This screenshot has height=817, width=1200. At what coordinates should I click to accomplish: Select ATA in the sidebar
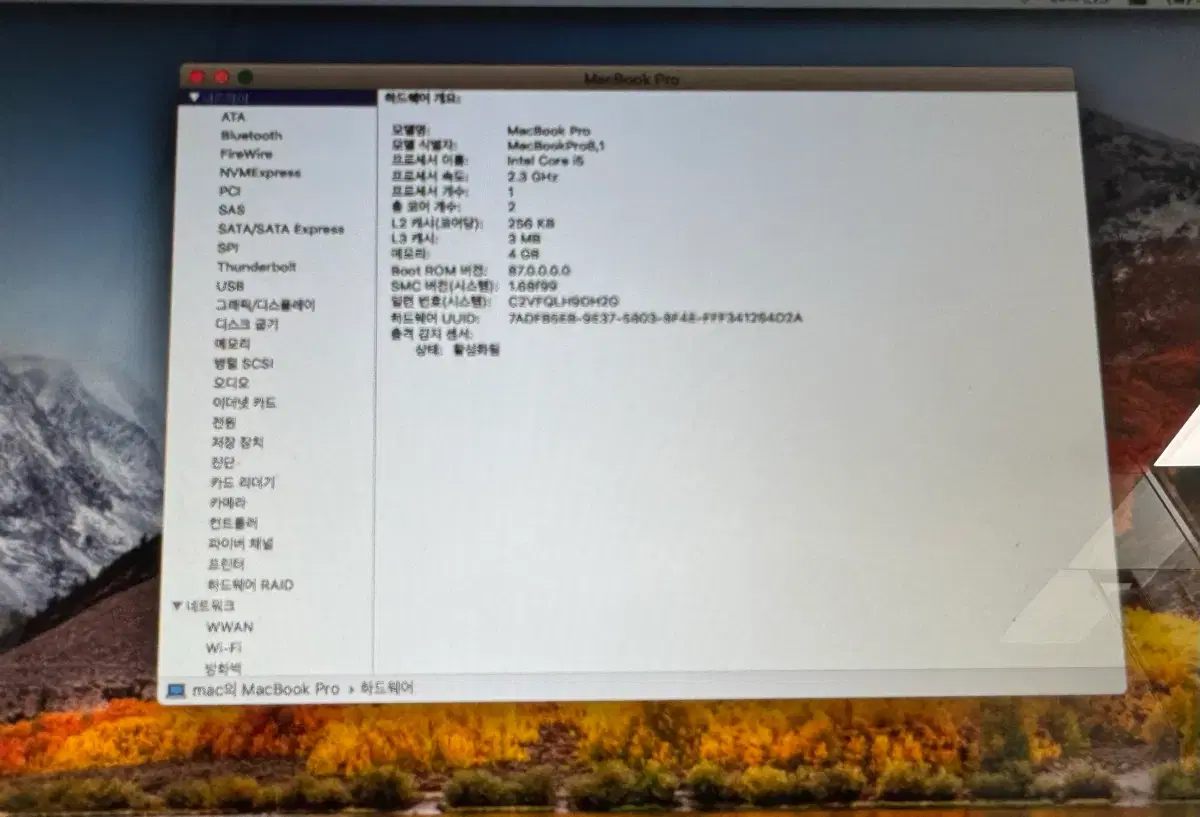pos(233,117)
